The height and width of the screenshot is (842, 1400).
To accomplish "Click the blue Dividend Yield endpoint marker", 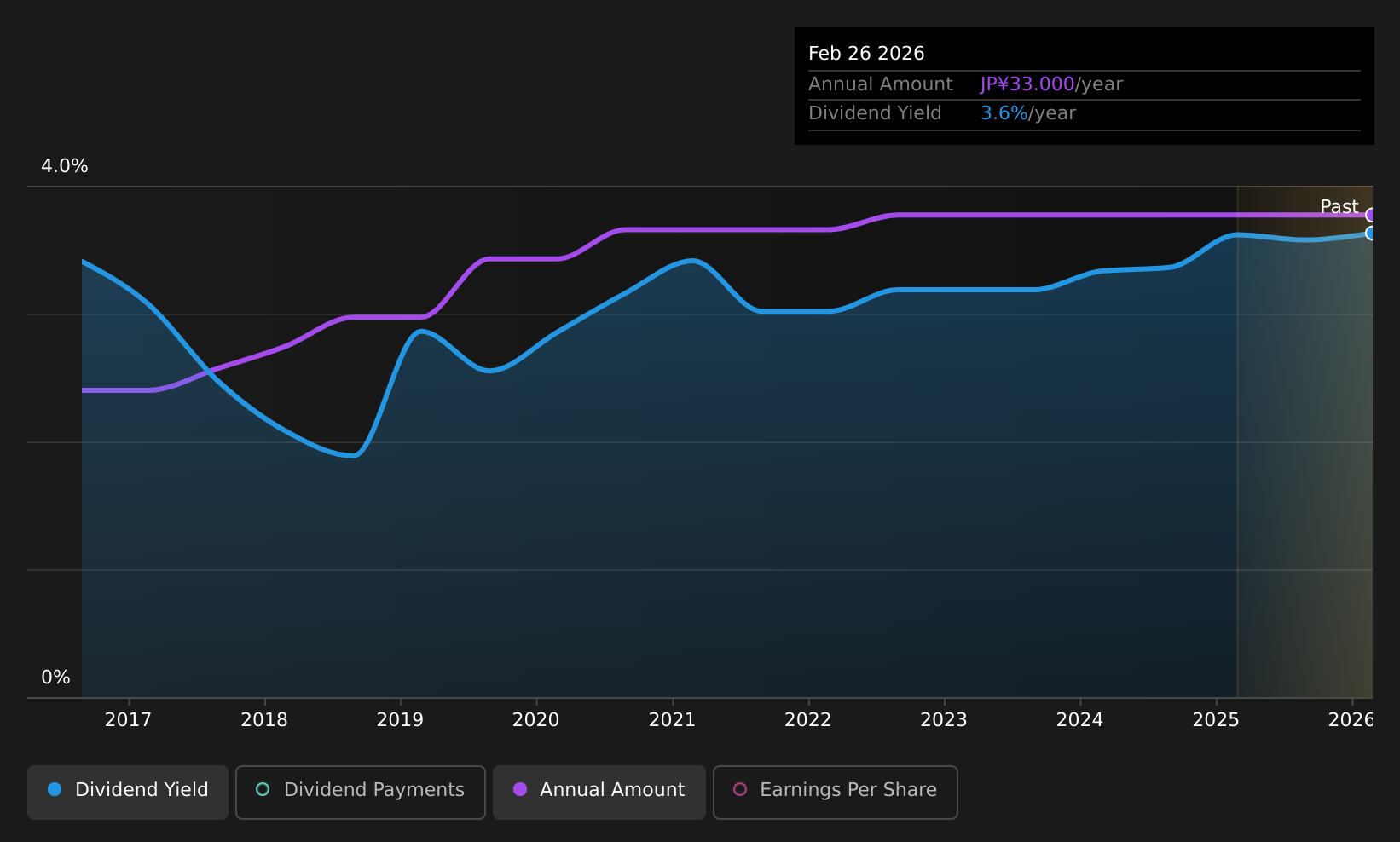I will [x=1371, y=233].
